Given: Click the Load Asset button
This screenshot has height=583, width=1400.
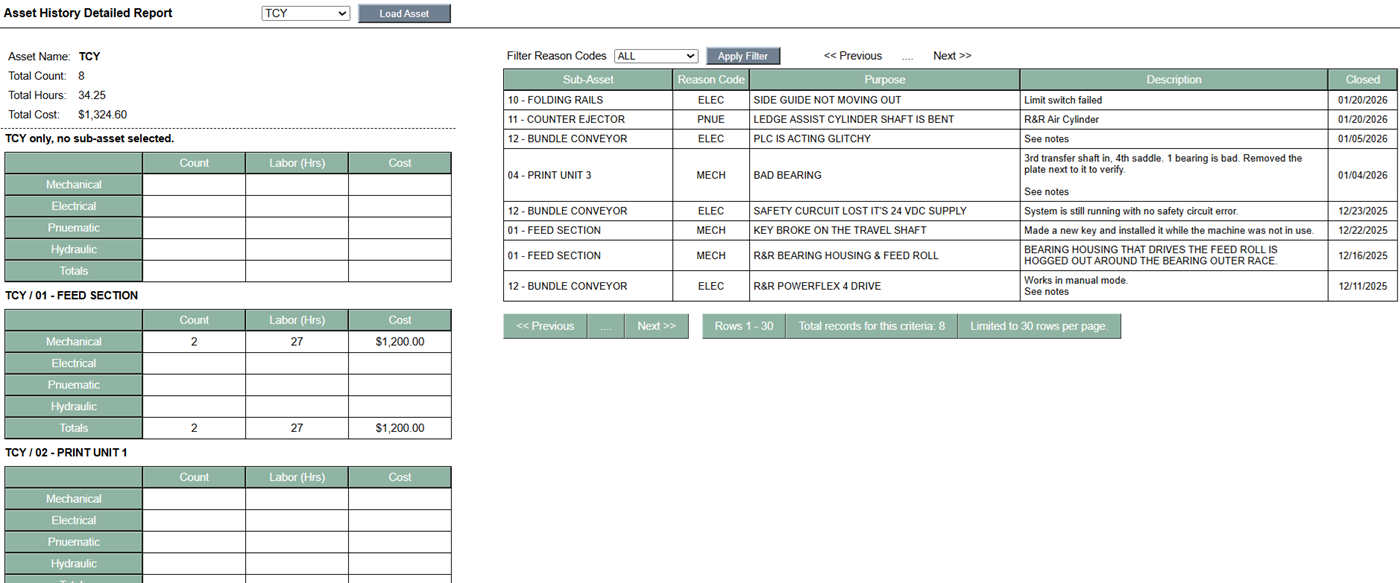Looking at the screenshot, I should coord(404,14).
